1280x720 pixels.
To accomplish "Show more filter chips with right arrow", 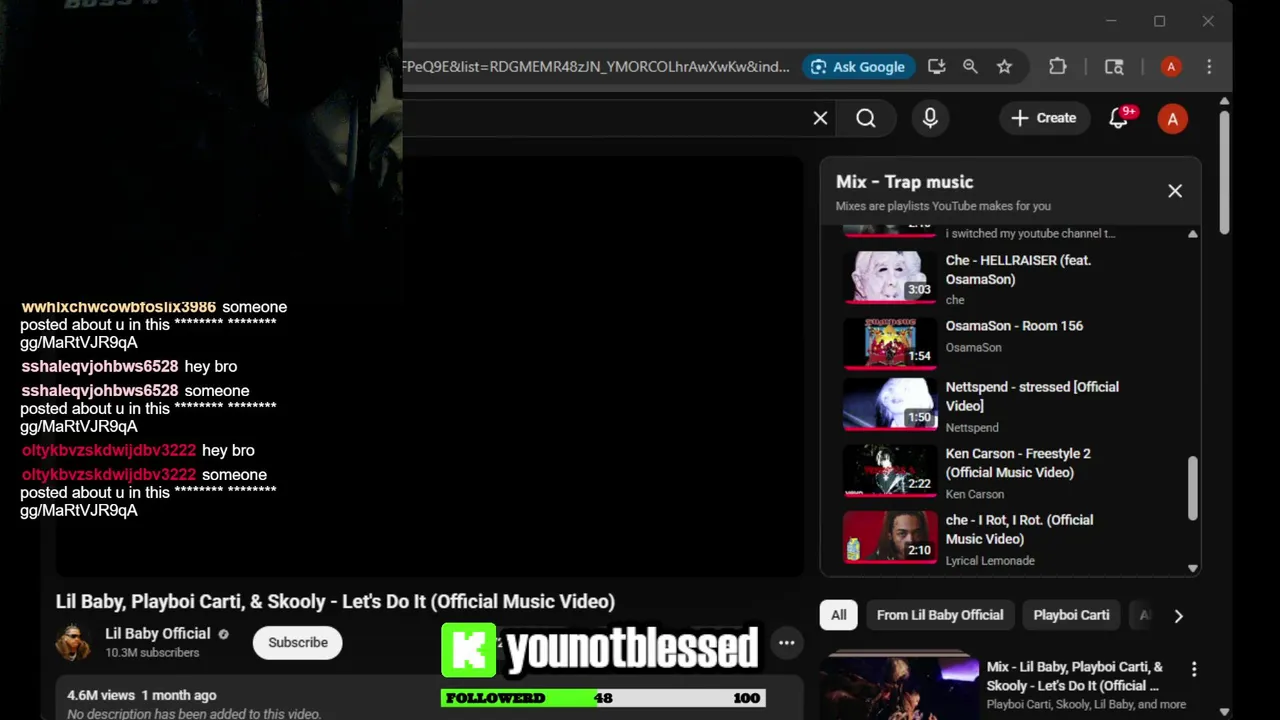I will (x=1178, y=616).
